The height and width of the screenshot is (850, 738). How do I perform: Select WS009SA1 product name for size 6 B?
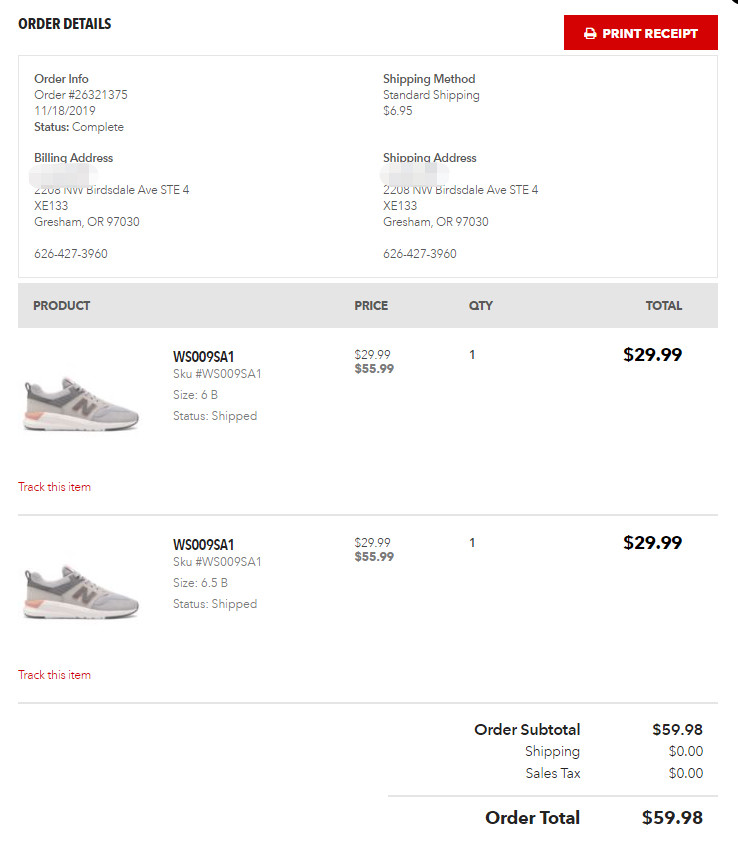[203, 357]
